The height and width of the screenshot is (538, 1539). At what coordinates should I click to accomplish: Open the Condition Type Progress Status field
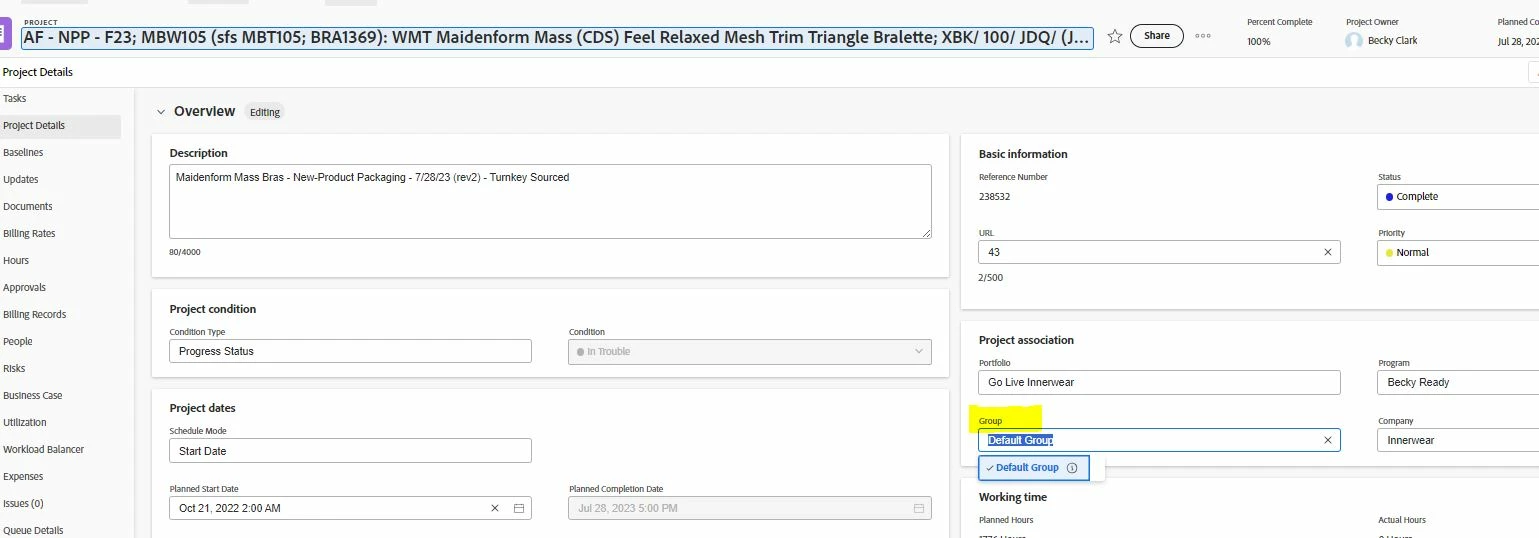click(x=350, y=351)
